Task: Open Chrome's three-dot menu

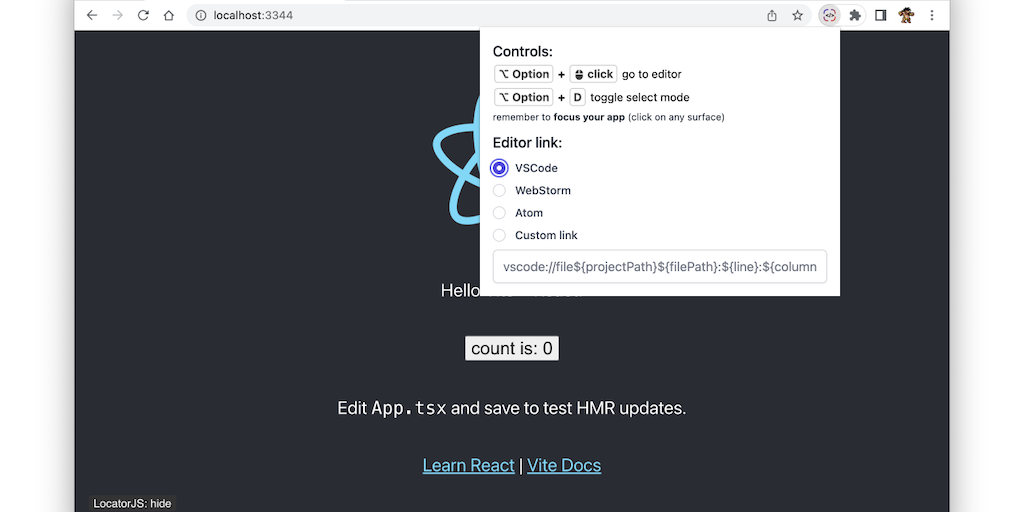Action: (932, 15)
